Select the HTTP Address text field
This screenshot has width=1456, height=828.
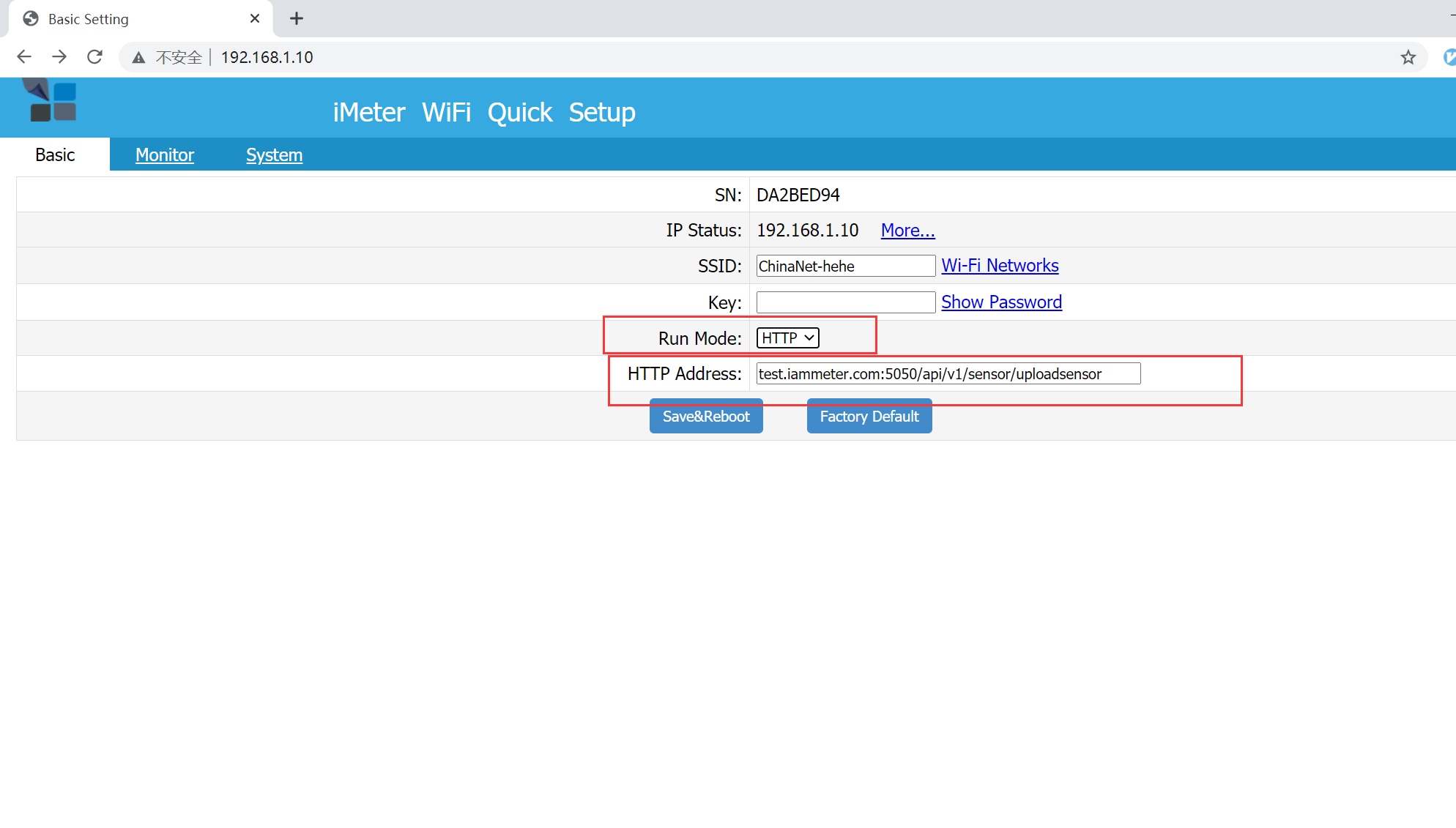[948, 373]
